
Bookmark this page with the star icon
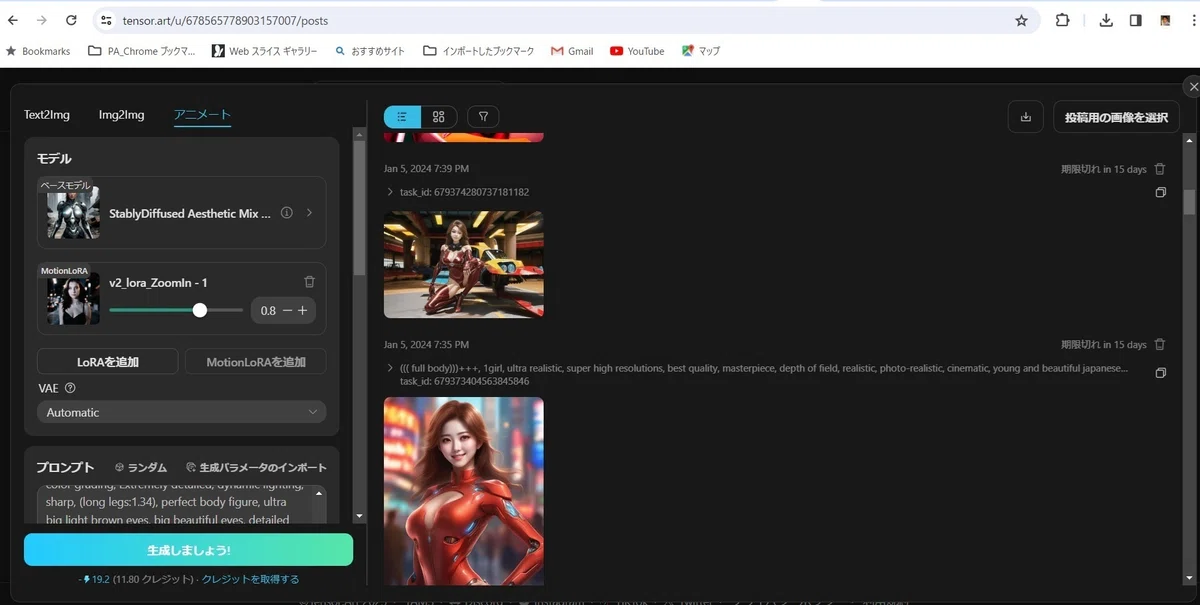1021,20
